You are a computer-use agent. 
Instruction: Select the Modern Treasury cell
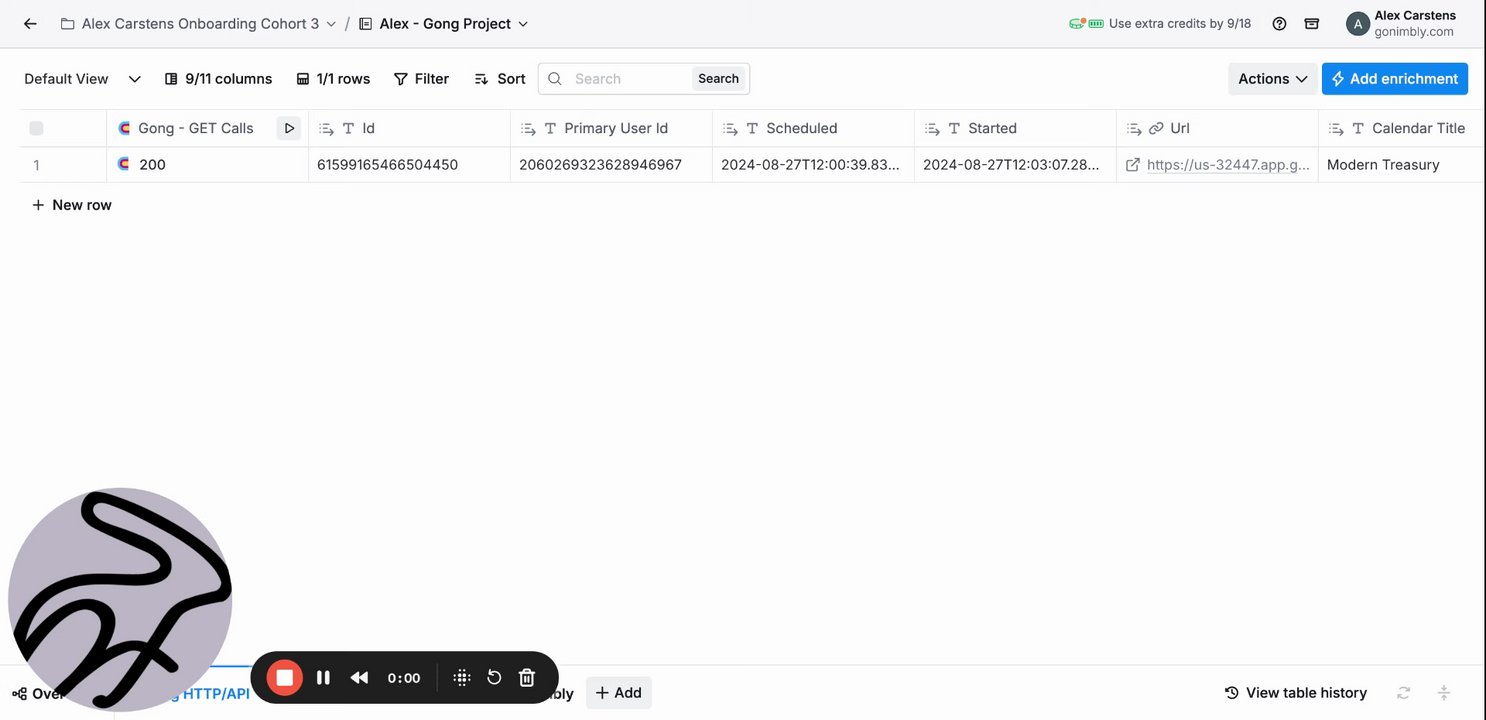1402,165
